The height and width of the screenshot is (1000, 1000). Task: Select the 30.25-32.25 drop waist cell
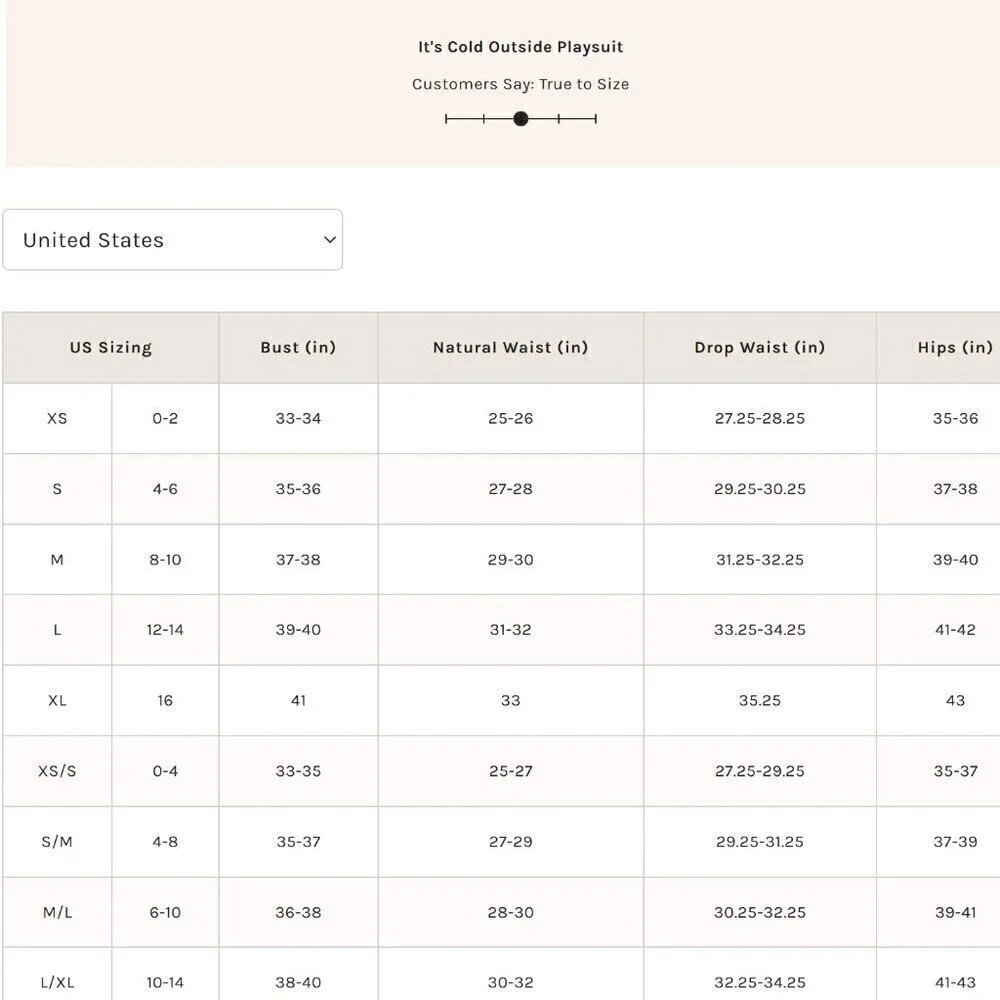click(x=760, y=913)
